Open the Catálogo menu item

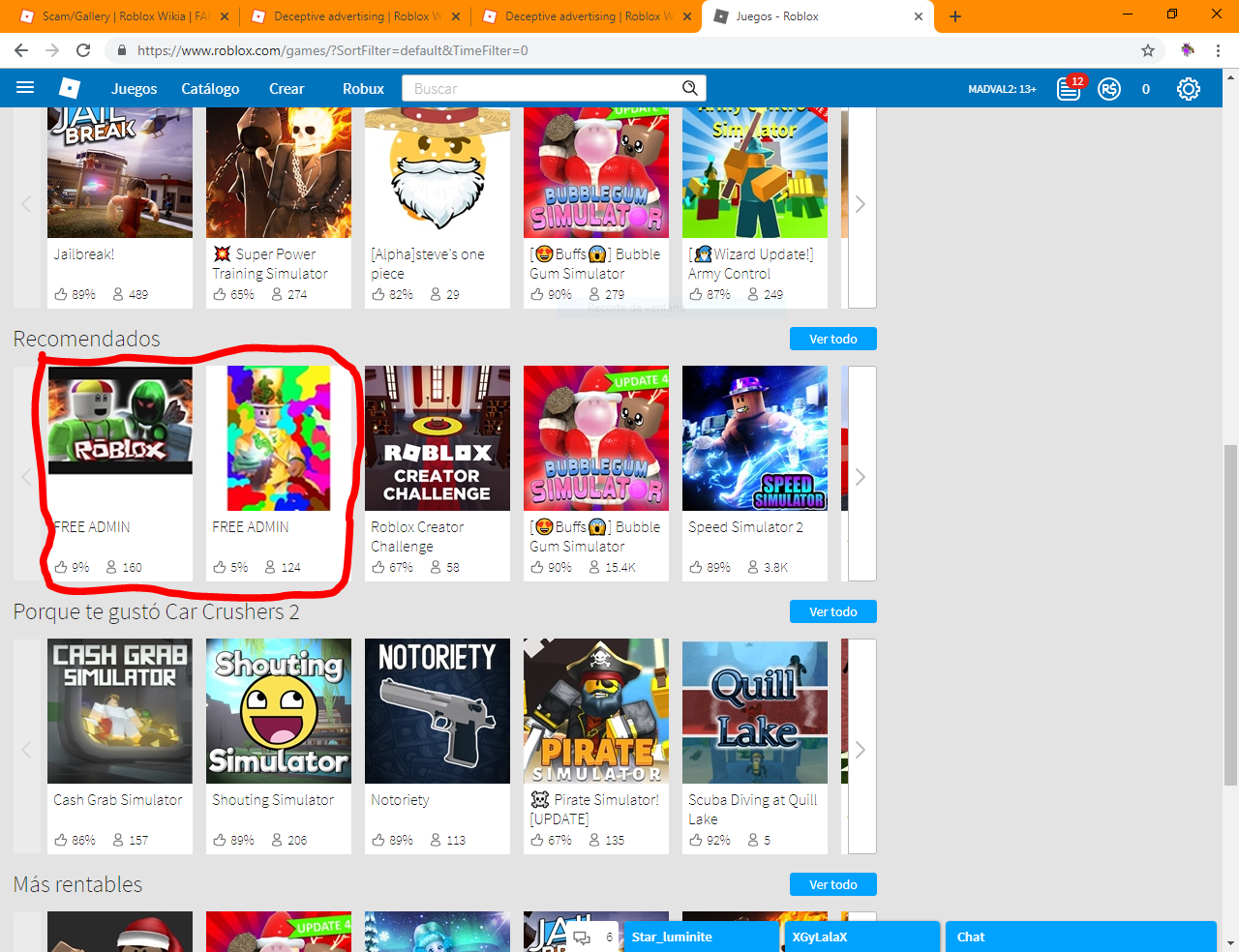(x=210, y=89)
